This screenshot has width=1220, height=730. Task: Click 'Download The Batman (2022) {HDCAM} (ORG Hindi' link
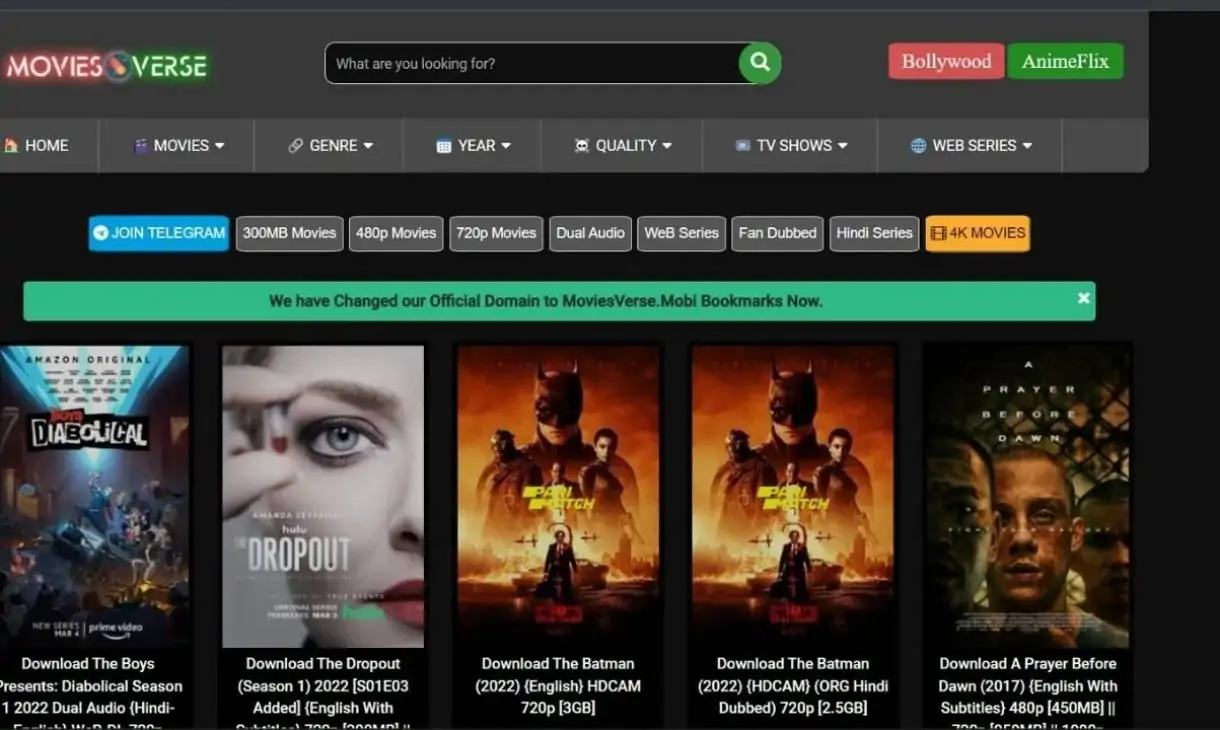793,686
